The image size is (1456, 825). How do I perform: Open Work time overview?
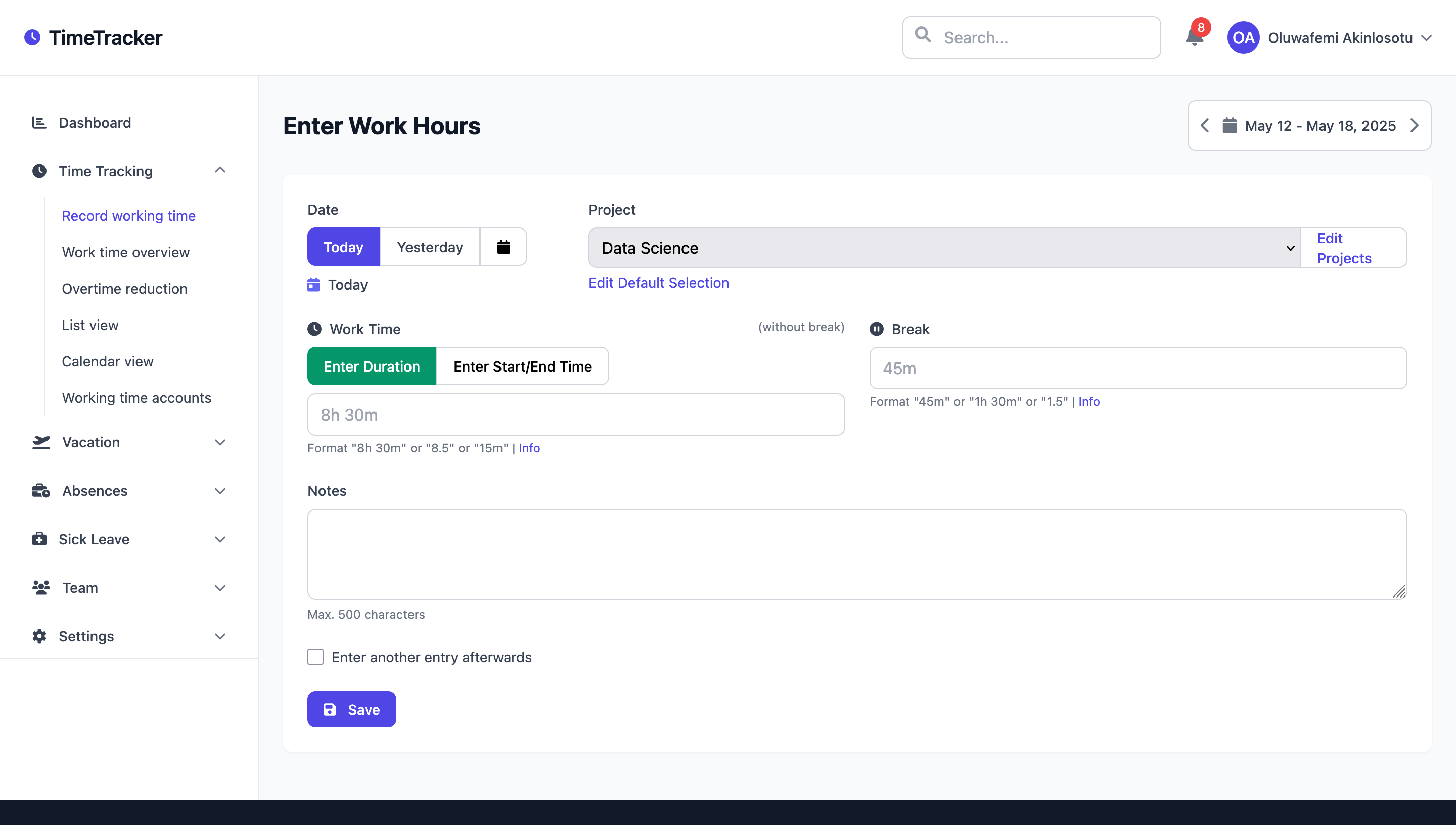tap(126, 252)
